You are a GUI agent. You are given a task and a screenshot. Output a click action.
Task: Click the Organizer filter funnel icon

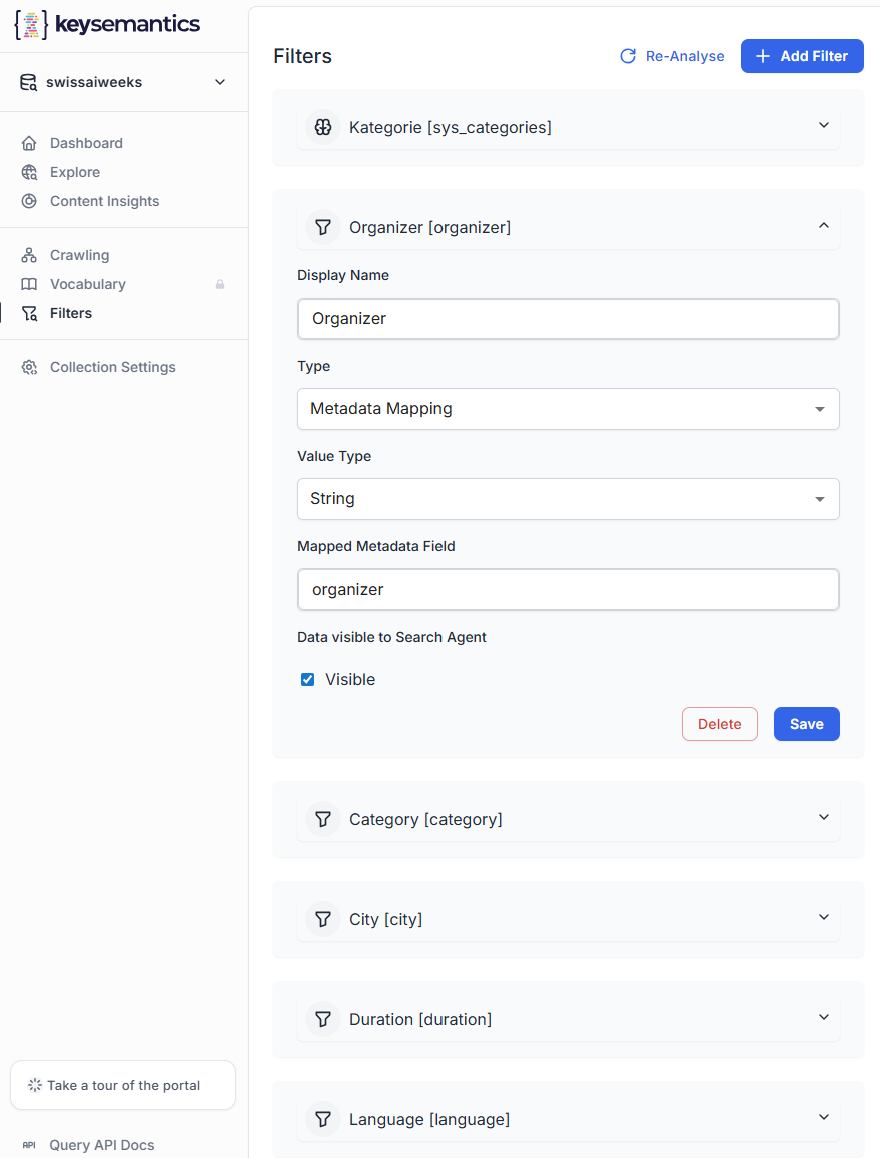(323, 227)
